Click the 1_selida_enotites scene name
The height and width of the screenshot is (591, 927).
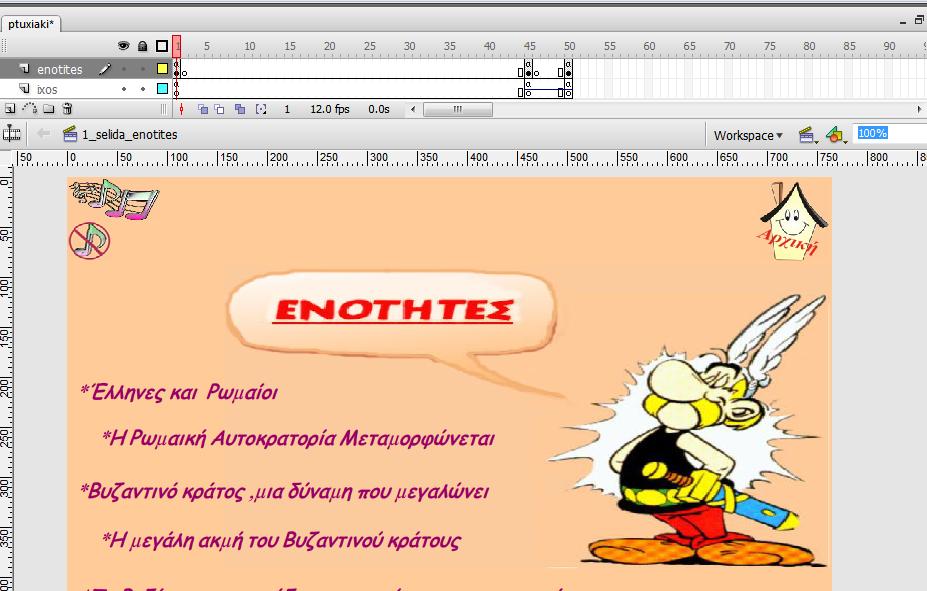click(129, 135)
